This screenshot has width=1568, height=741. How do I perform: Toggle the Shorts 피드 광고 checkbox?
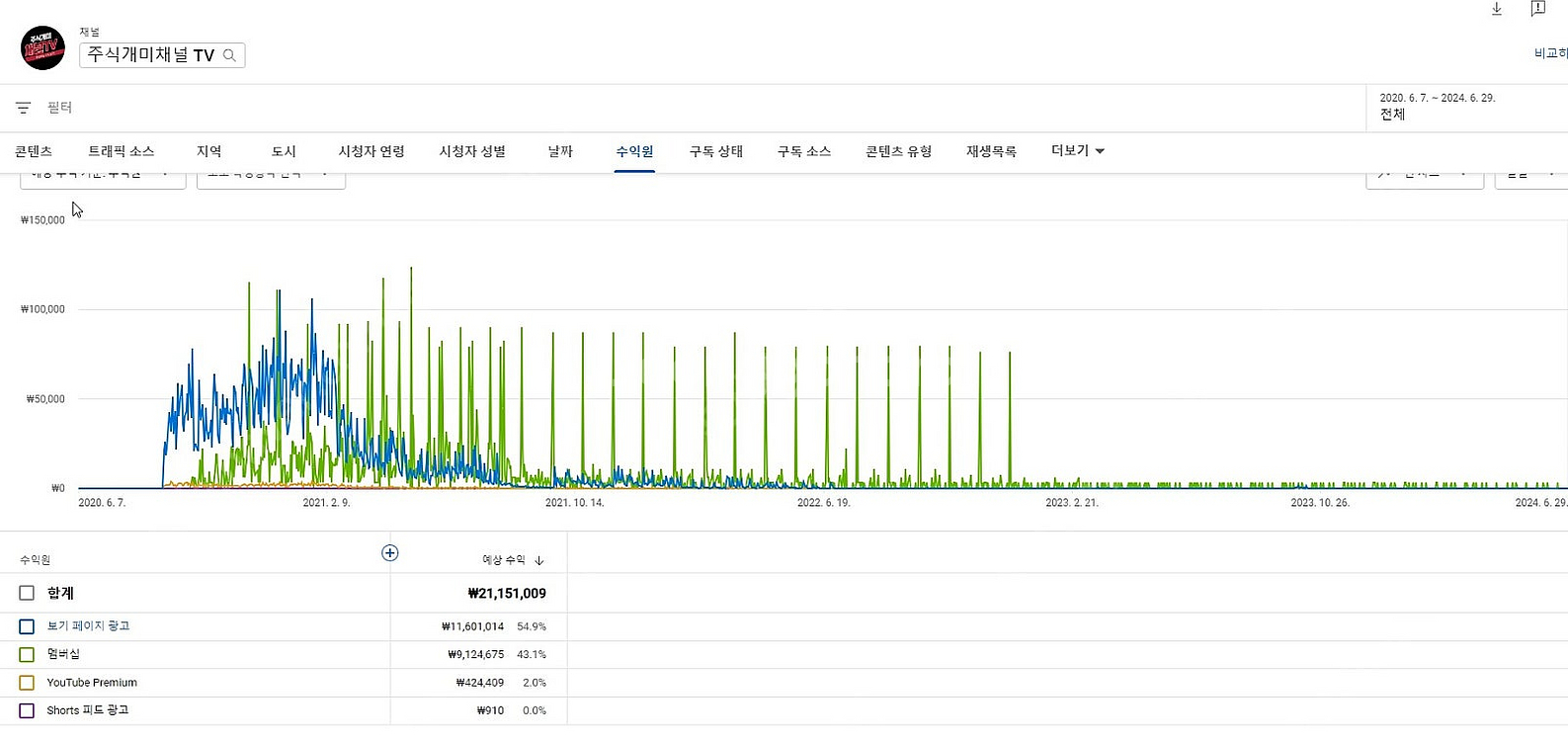coord(27,710)
